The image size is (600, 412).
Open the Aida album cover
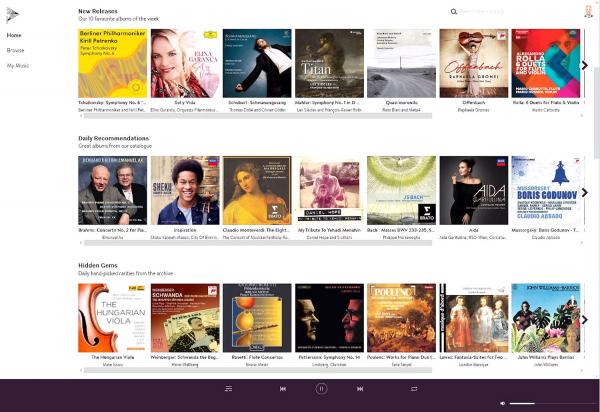(x=474, y=190)
